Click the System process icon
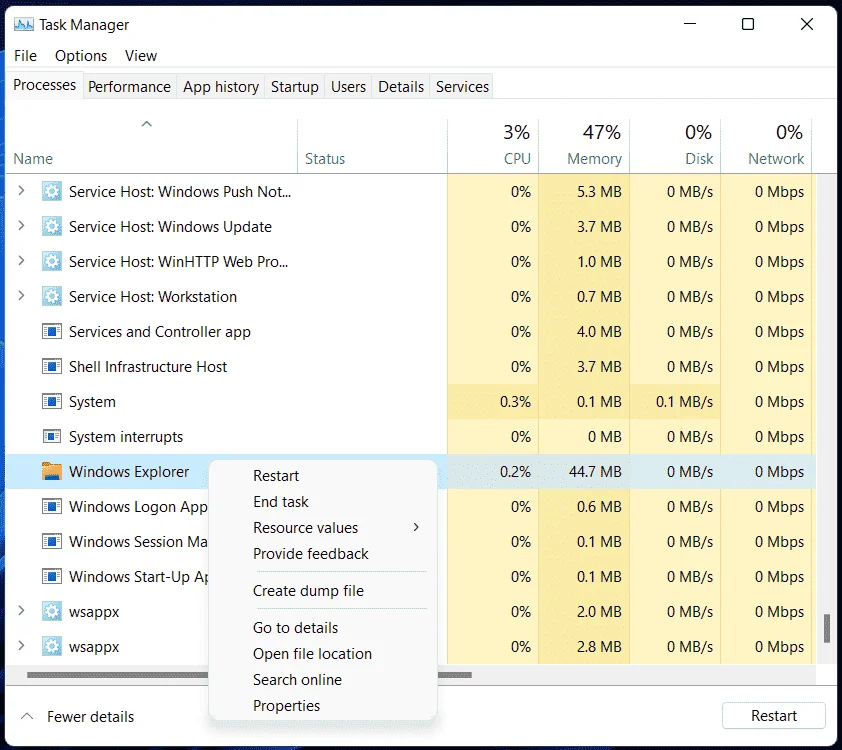 click(x=52, y=402)
